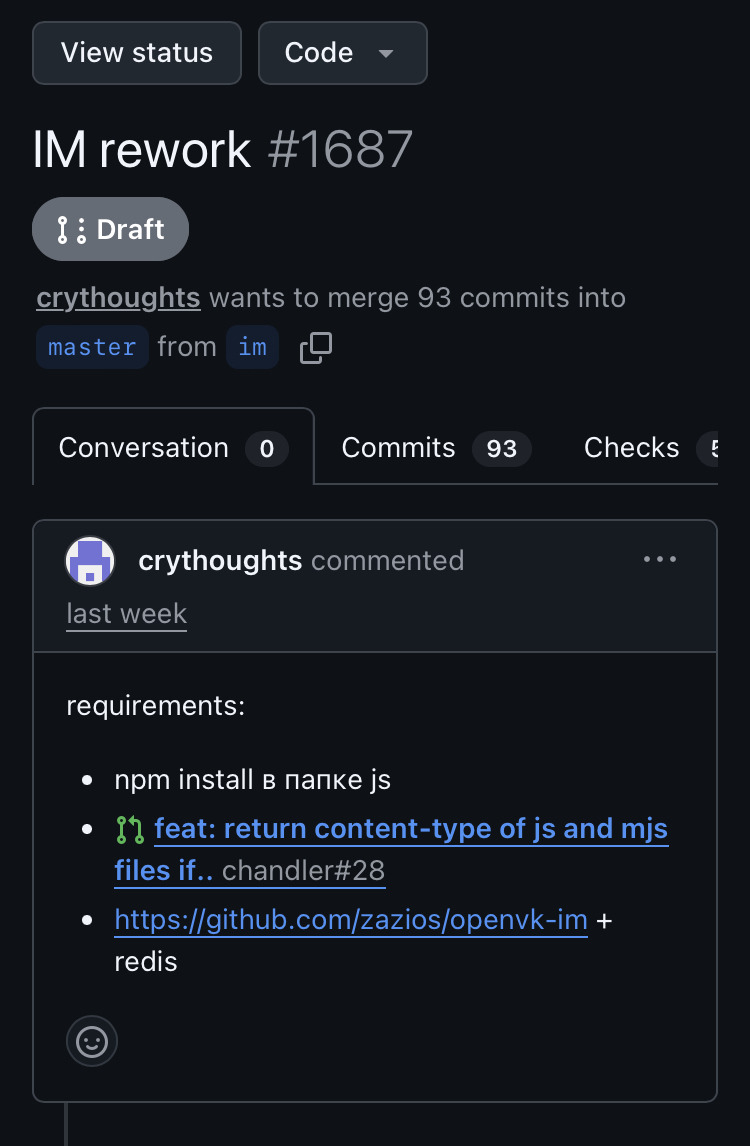Add a reaction with the smiley icon
This screenshot has height=1146, width=750.
tap(92, 1041)
